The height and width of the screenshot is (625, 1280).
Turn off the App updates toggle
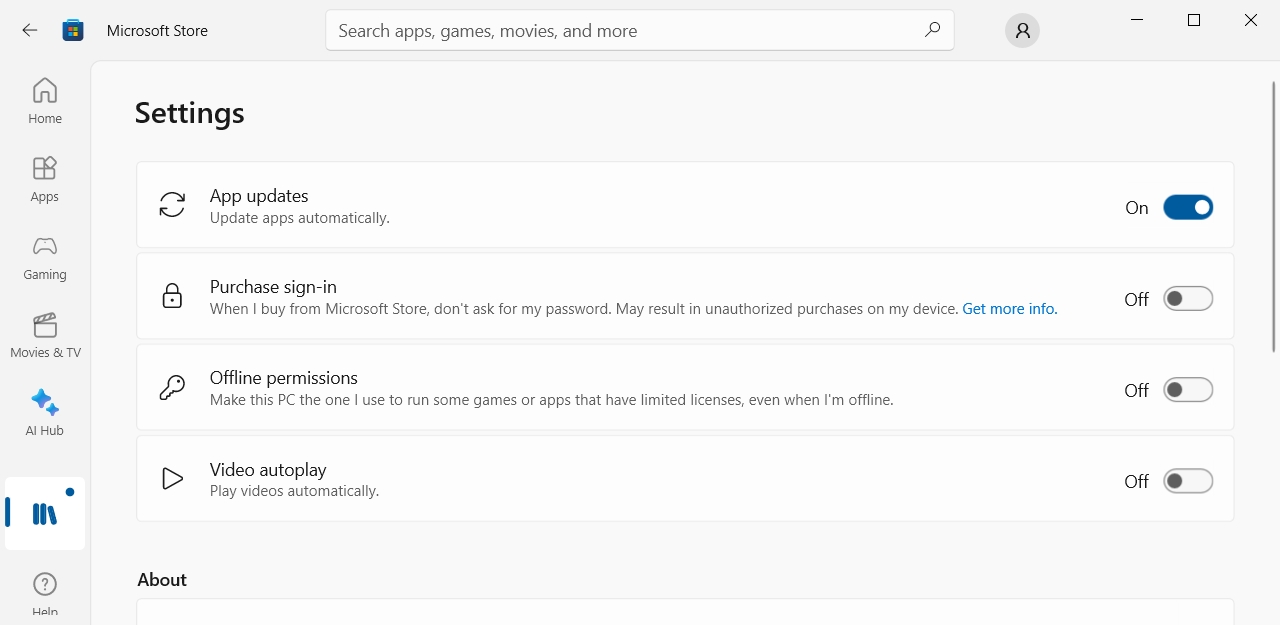point(1188,207)
